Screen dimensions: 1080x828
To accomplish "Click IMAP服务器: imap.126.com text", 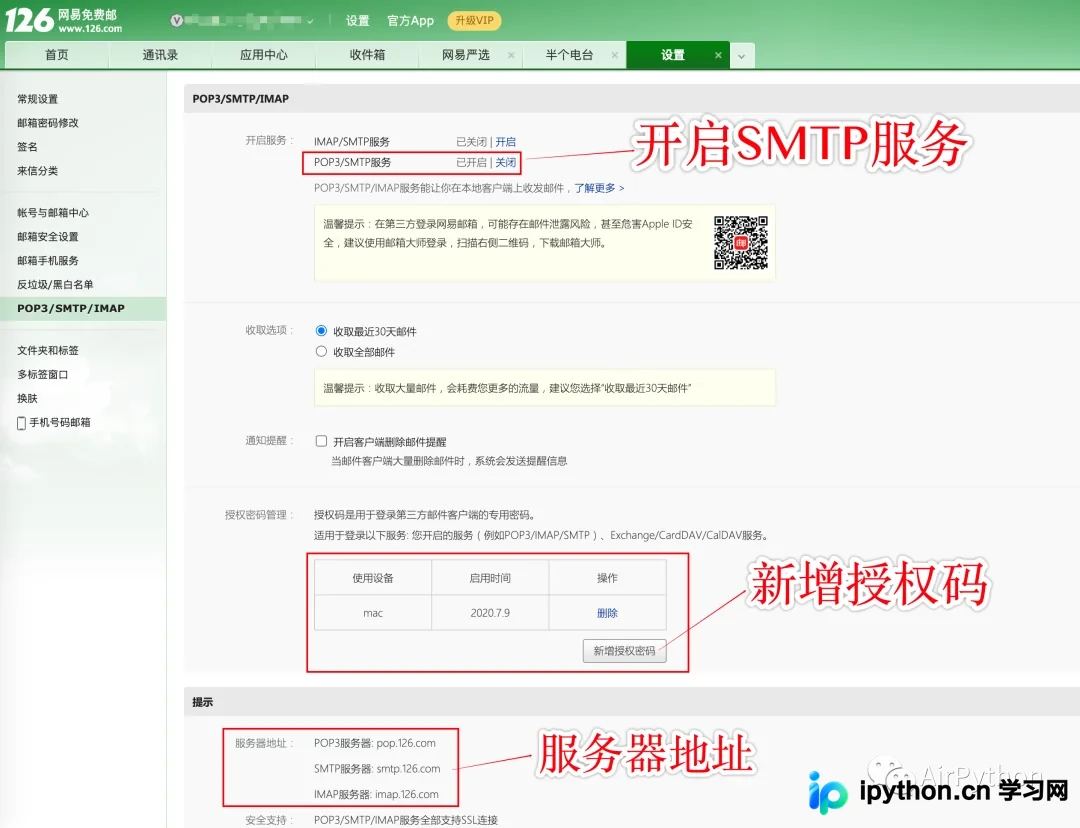I will click(x=376, y=794).
